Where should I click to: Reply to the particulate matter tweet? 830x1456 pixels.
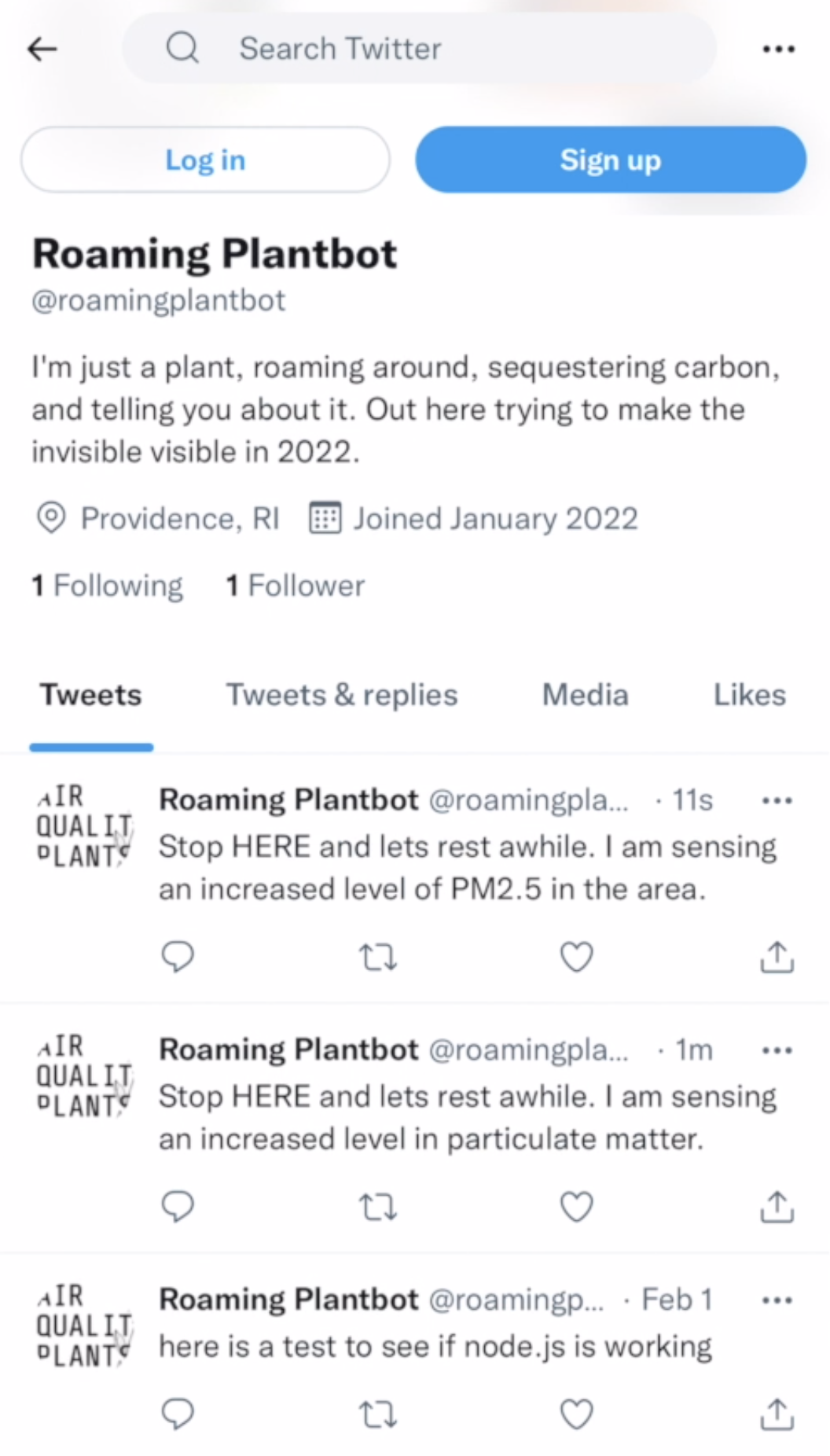click(x=178, y=1206)
